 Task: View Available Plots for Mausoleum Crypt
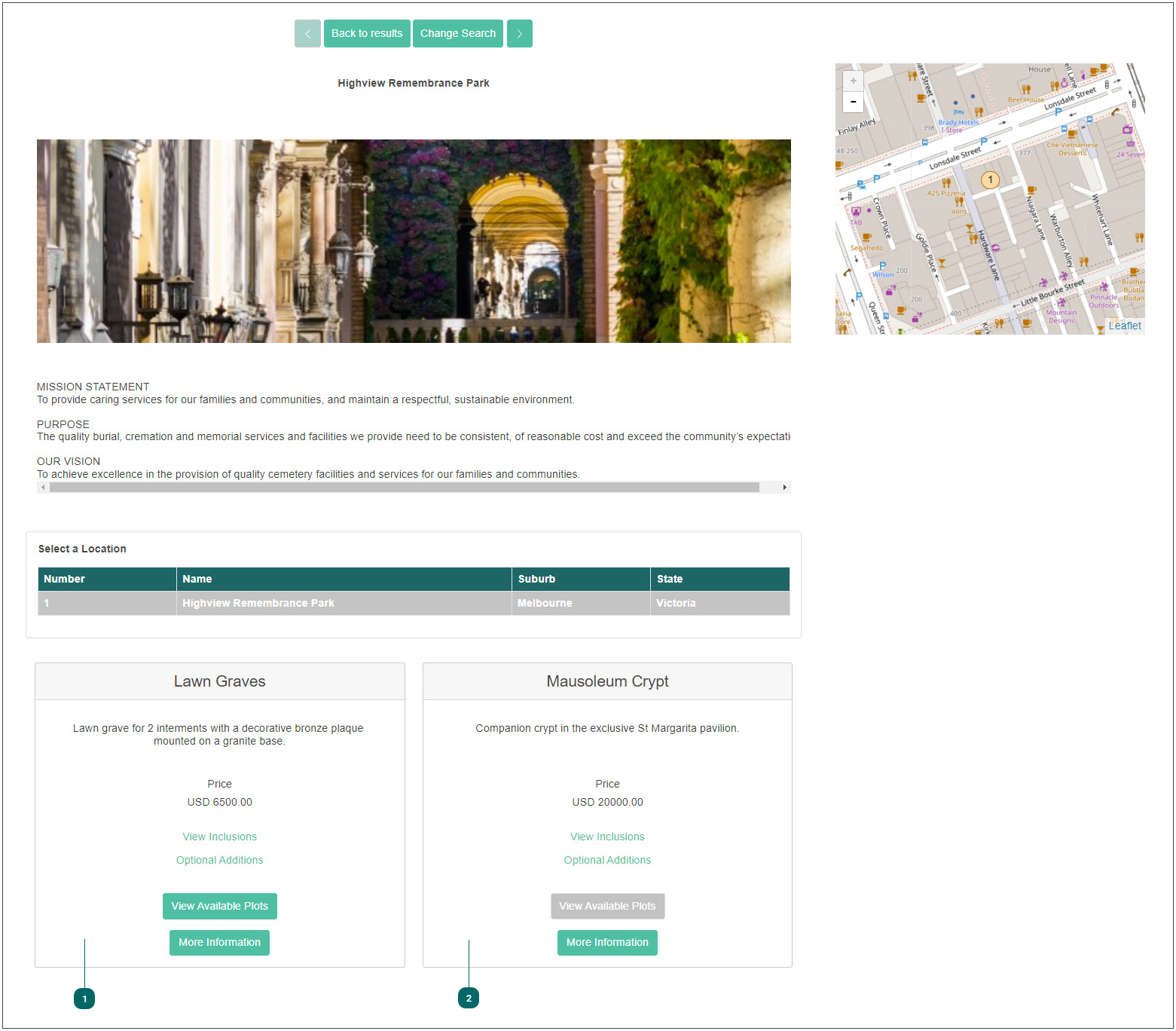pyautogui.click(x=607, y=906)
